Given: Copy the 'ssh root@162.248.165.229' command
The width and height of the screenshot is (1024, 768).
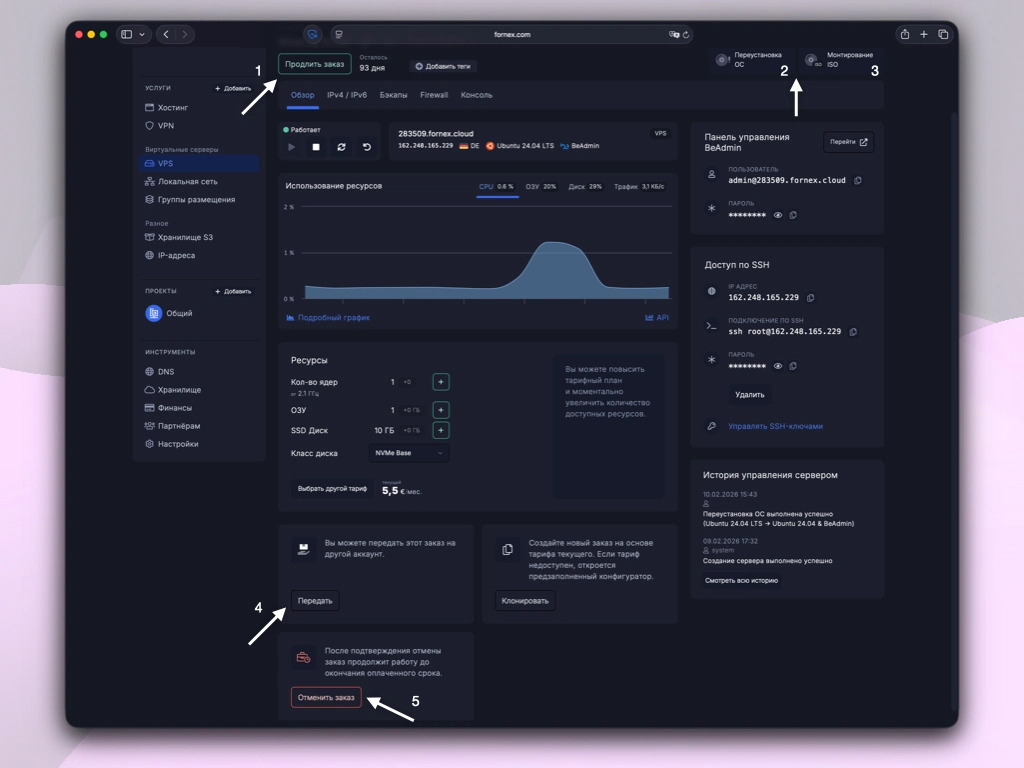Looking at the screenshot, I should [x=853, y=332].
